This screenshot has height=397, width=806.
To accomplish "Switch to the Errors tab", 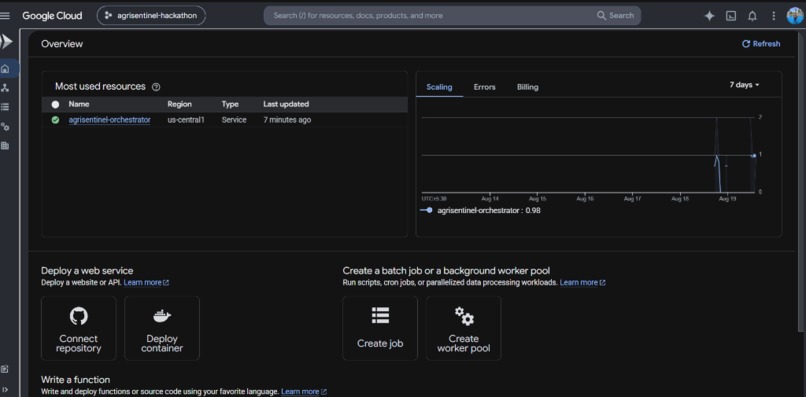I will coord(484,87).
